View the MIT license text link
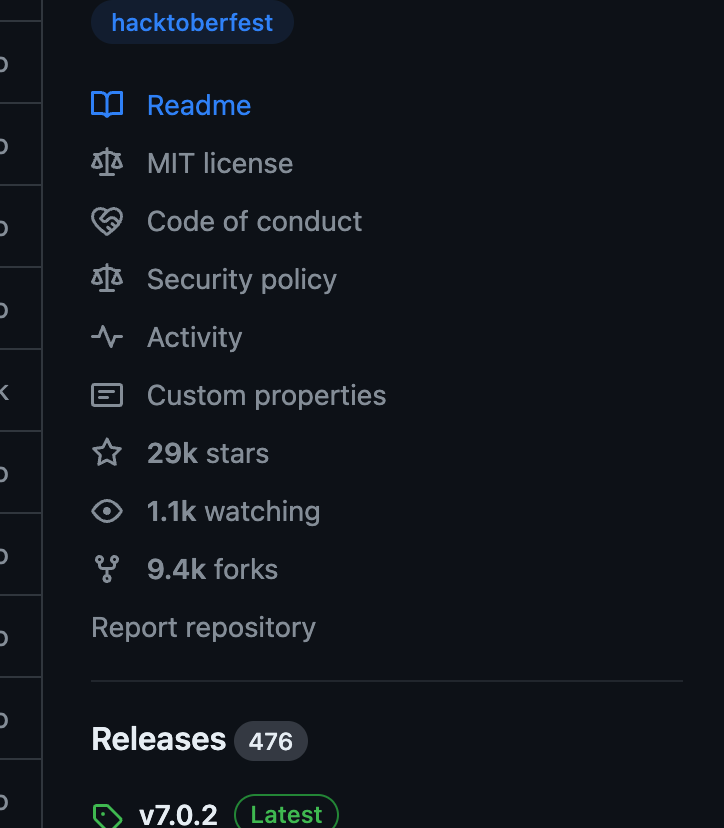Screen dimensions: 724x828 [x=220, y=163]
